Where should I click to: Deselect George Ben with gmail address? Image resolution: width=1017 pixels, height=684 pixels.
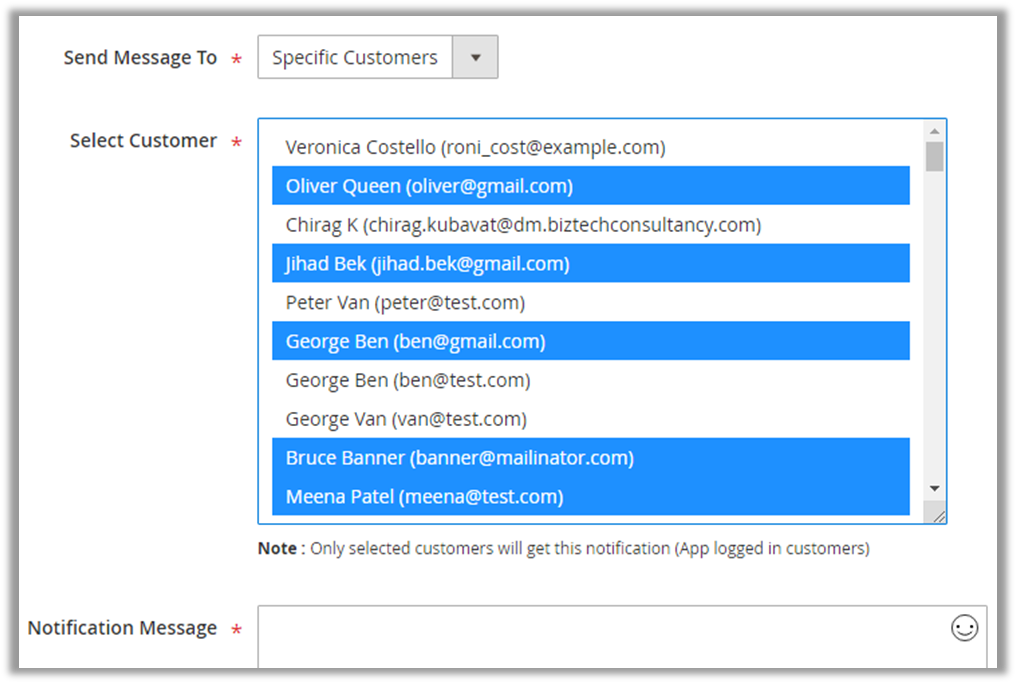(415, 341)
